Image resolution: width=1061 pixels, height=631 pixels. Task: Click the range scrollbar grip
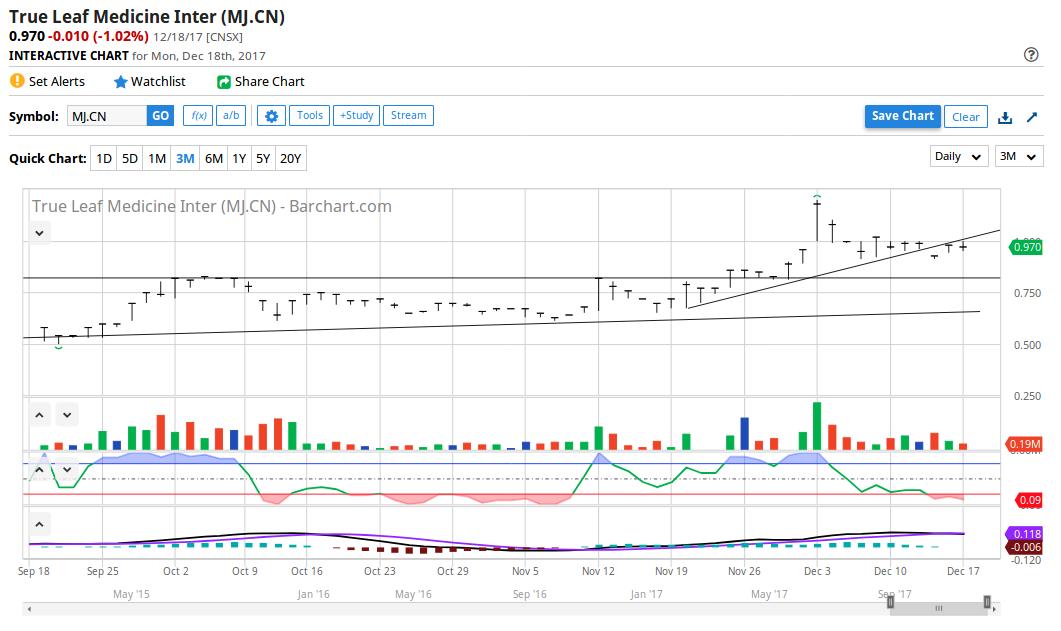click(939, 608)
